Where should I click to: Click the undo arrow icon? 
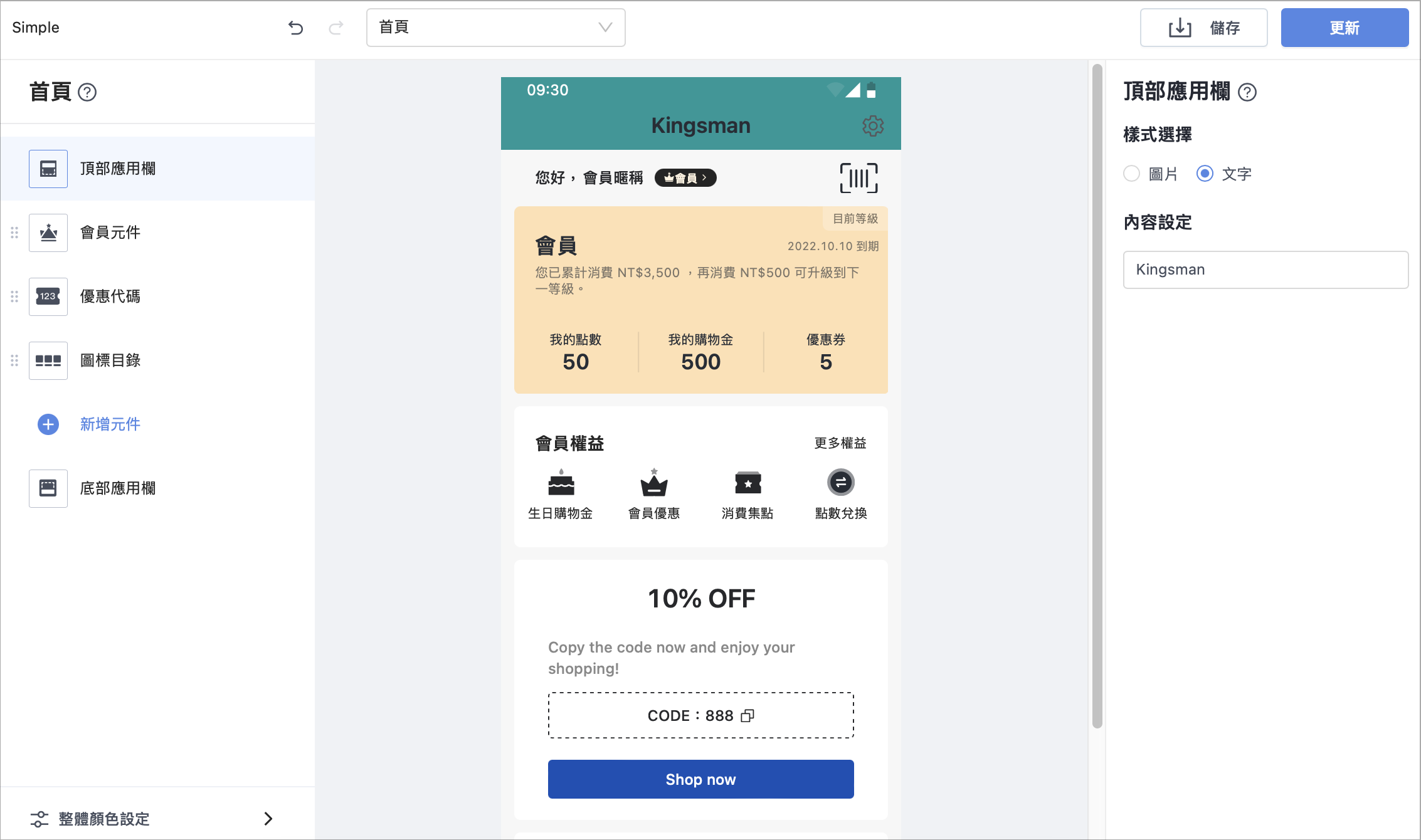(x=295, y=28)
